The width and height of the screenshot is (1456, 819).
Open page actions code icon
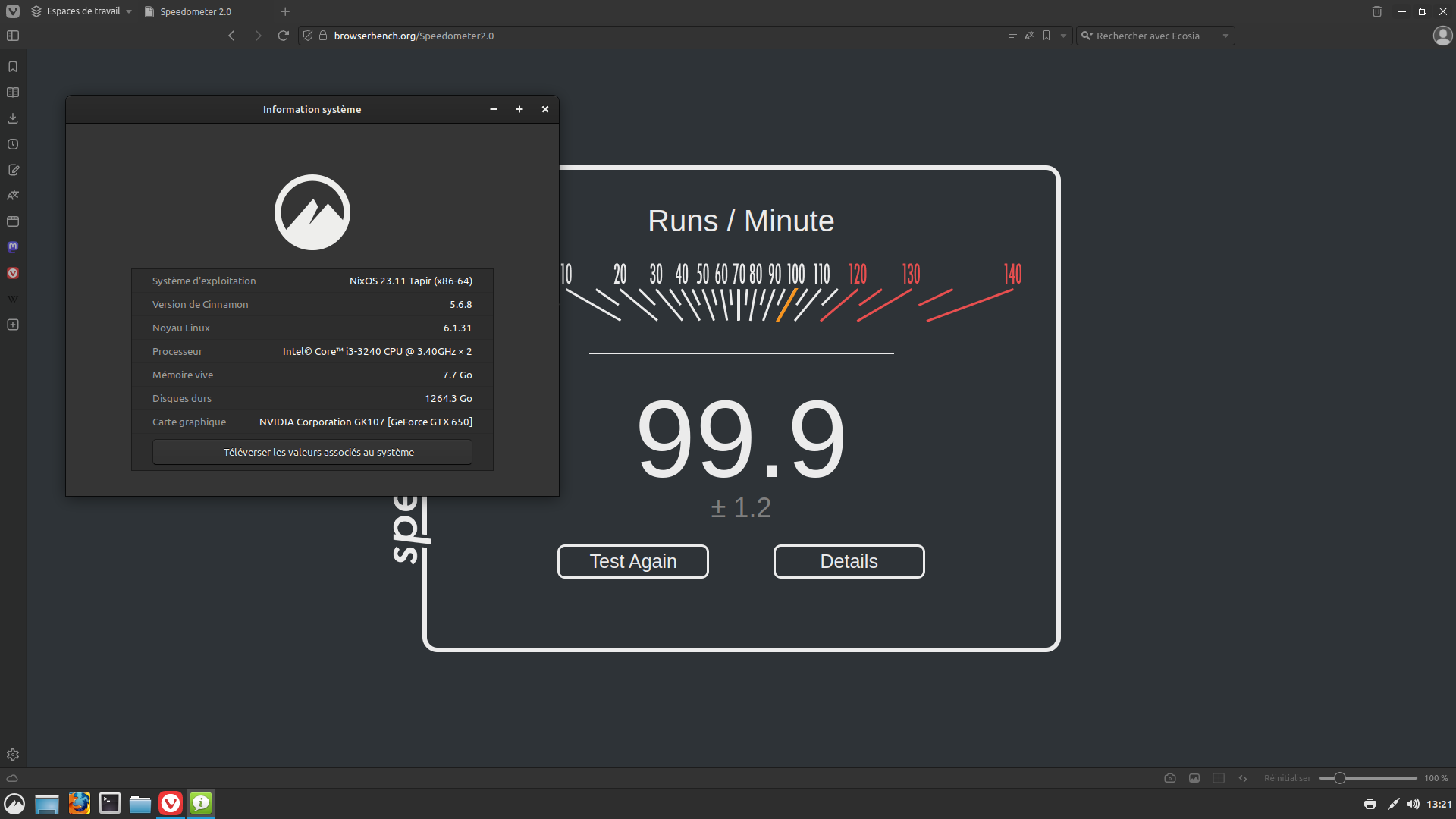[x=1243, y=778]
